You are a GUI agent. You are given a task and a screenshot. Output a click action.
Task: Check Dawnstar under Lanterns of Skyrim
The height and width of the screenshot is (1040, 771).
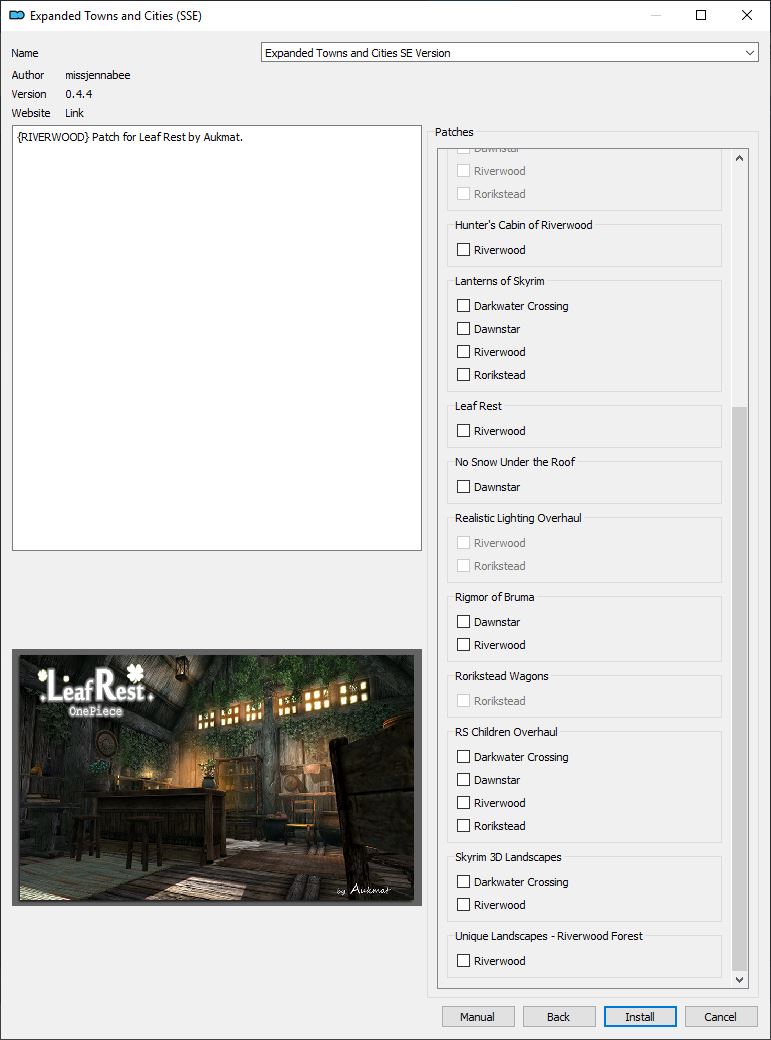pos(464,329)
